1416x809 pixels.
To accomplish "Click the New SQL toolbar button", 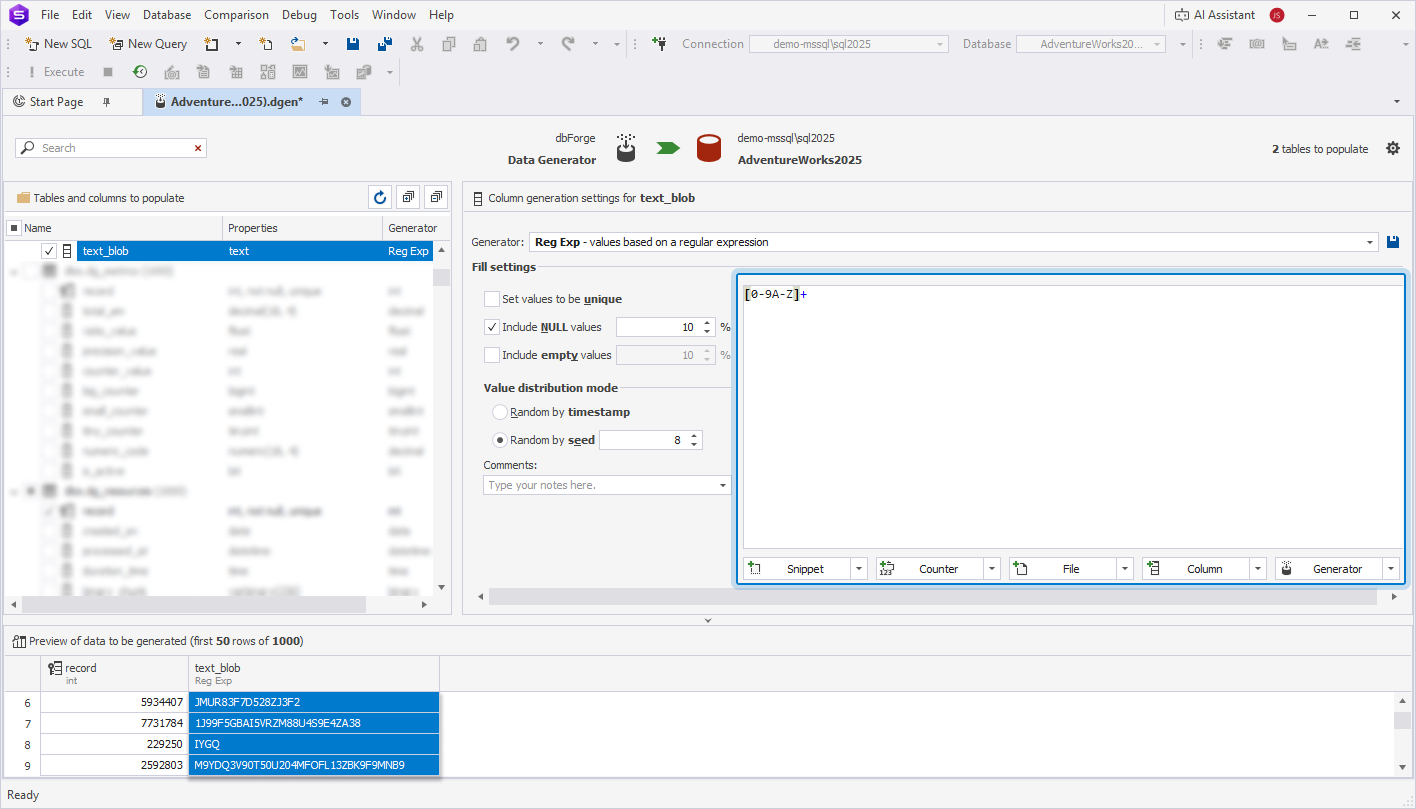I will pos(58,44).
